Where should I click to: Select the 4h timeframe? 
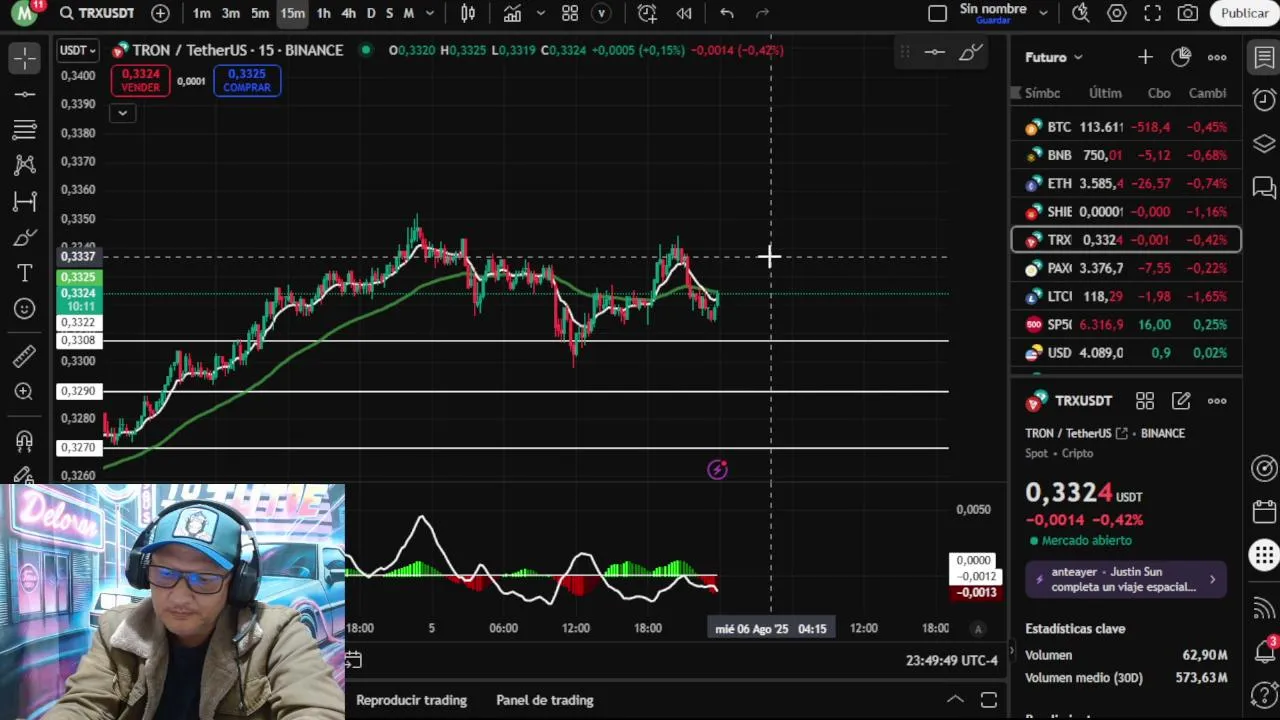[348, 13]
